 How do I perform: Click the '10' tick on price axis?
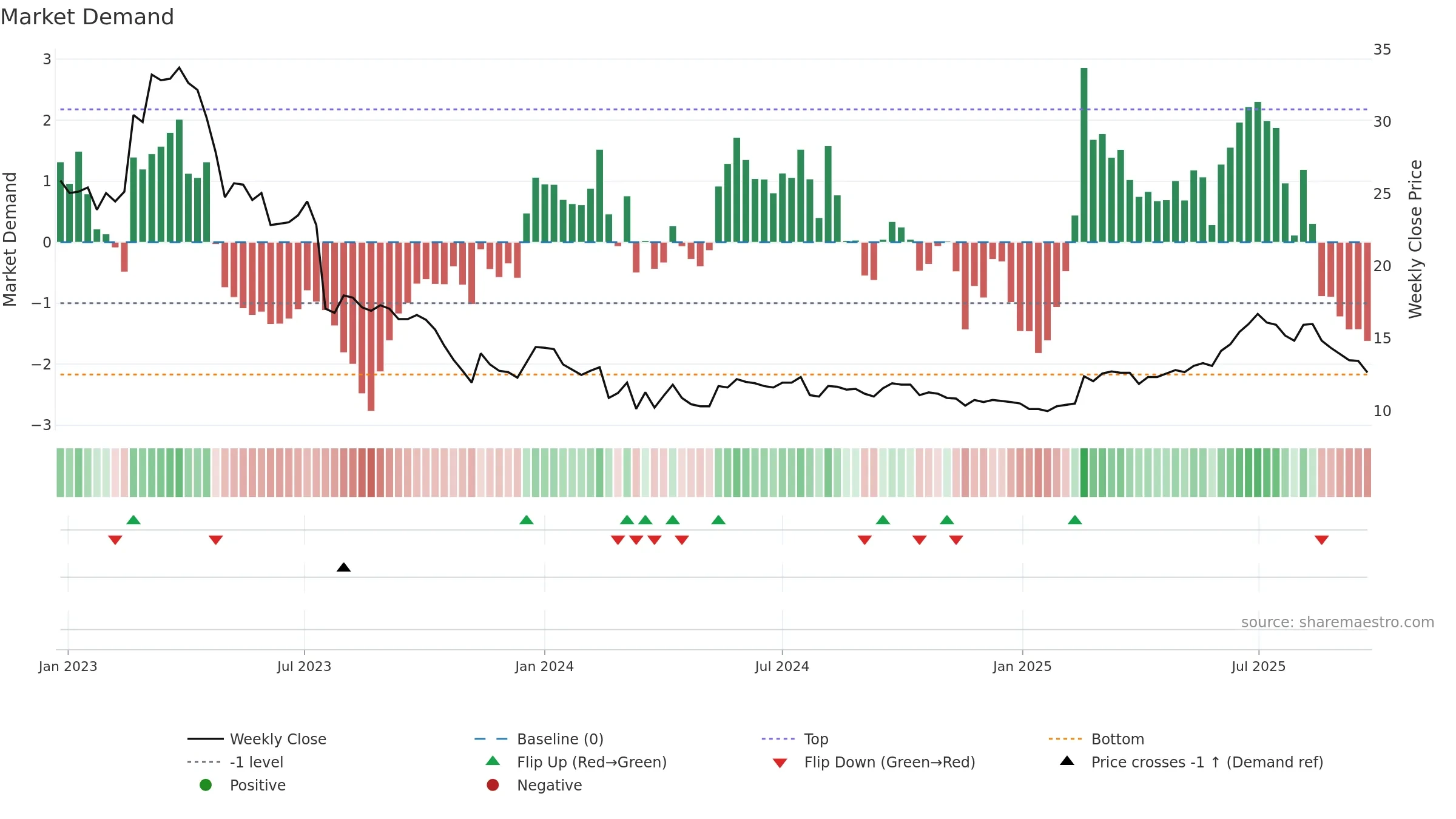click(x=1383, y=411)
